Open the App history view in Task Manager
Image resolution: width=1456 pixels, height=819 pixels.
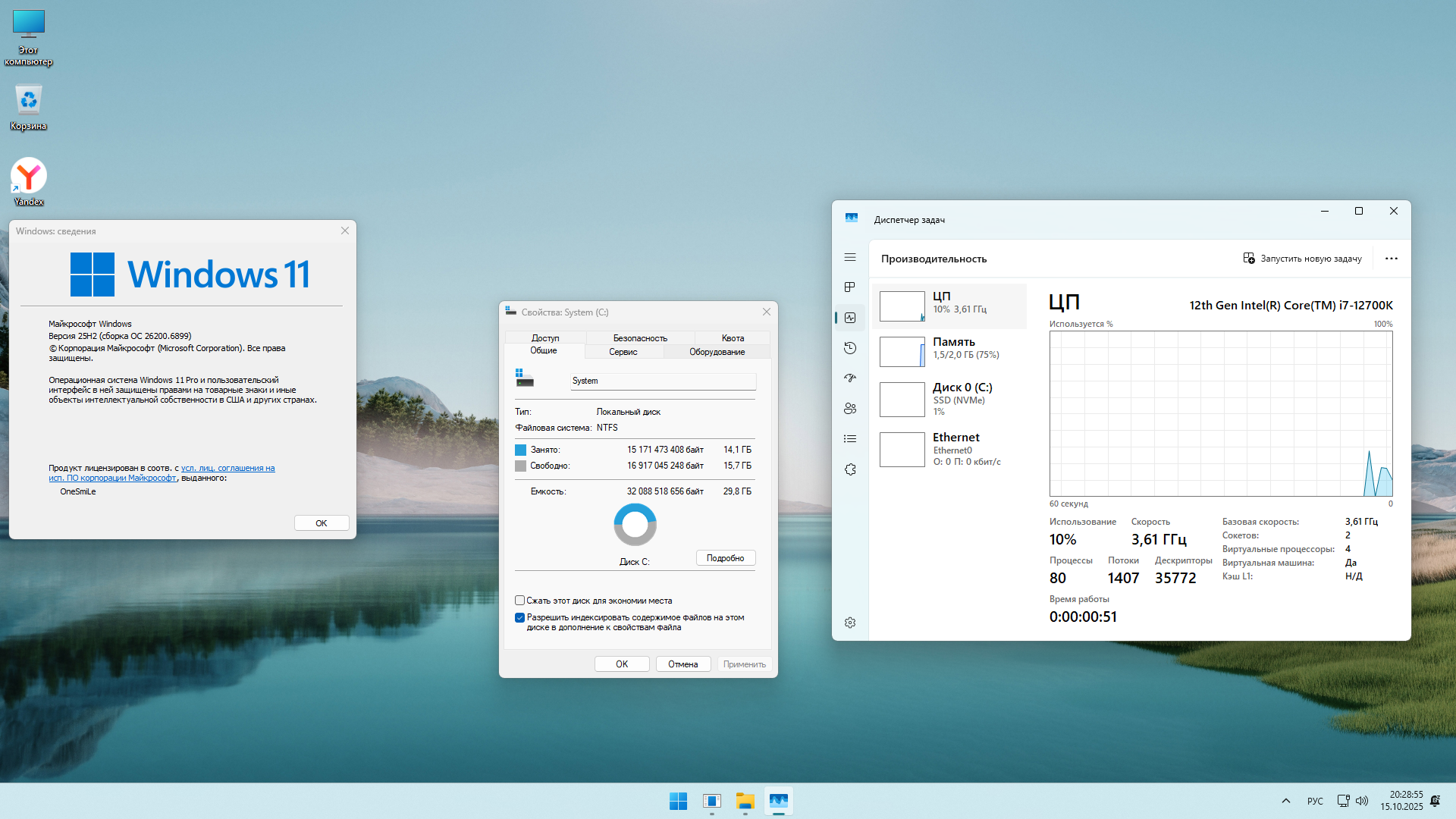(x=850, y=348)
